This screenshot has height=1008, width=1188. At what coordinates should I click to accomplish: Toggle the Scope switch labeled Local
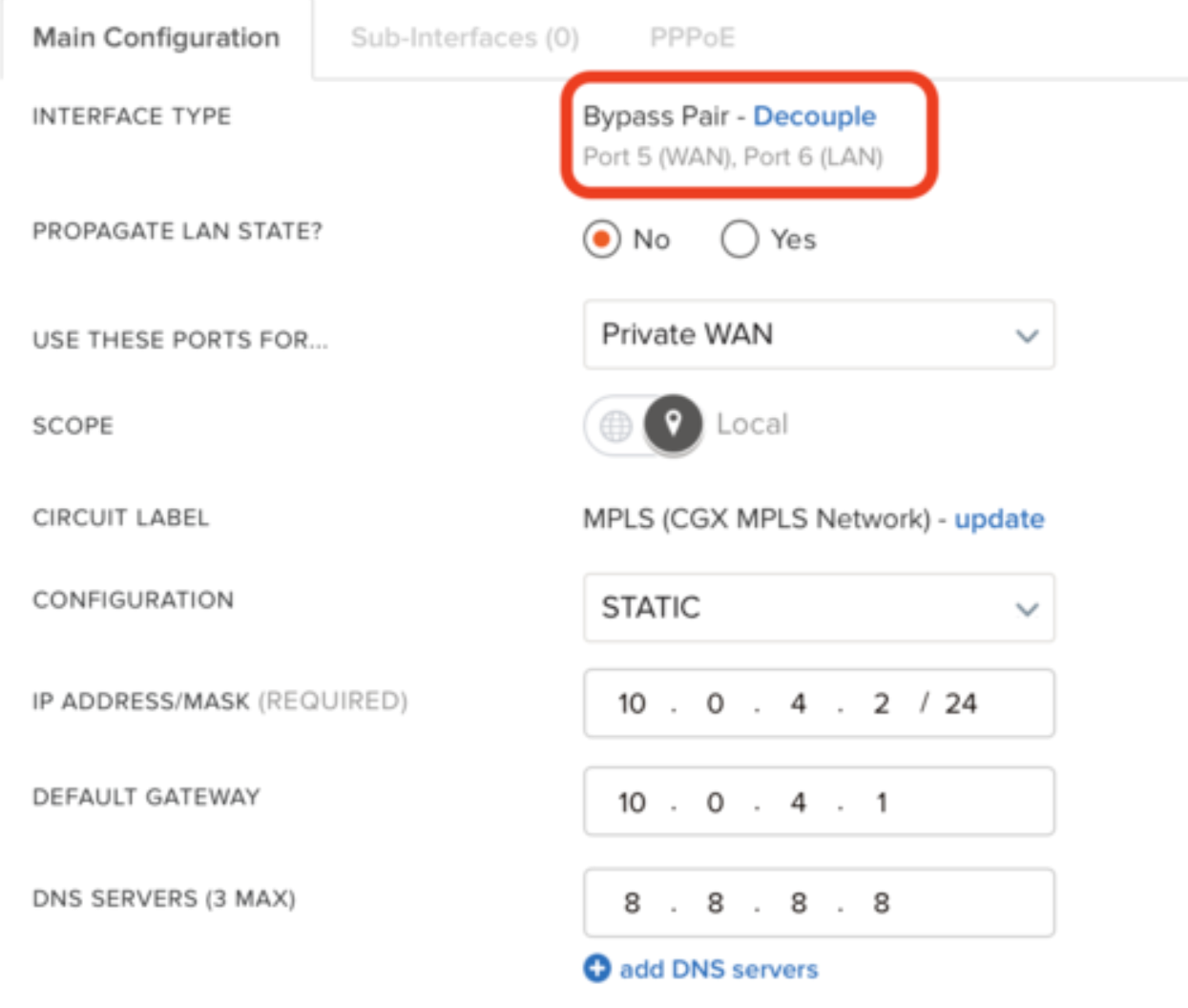[x=642, y=425]
